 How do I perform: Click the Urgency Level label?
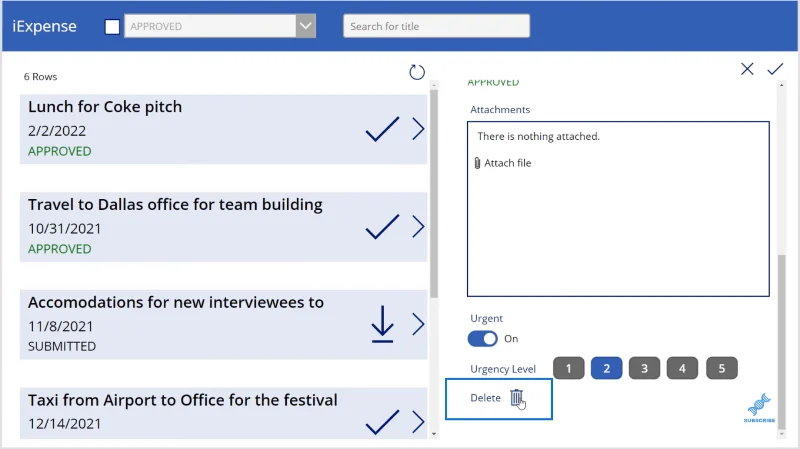[503, 369]
